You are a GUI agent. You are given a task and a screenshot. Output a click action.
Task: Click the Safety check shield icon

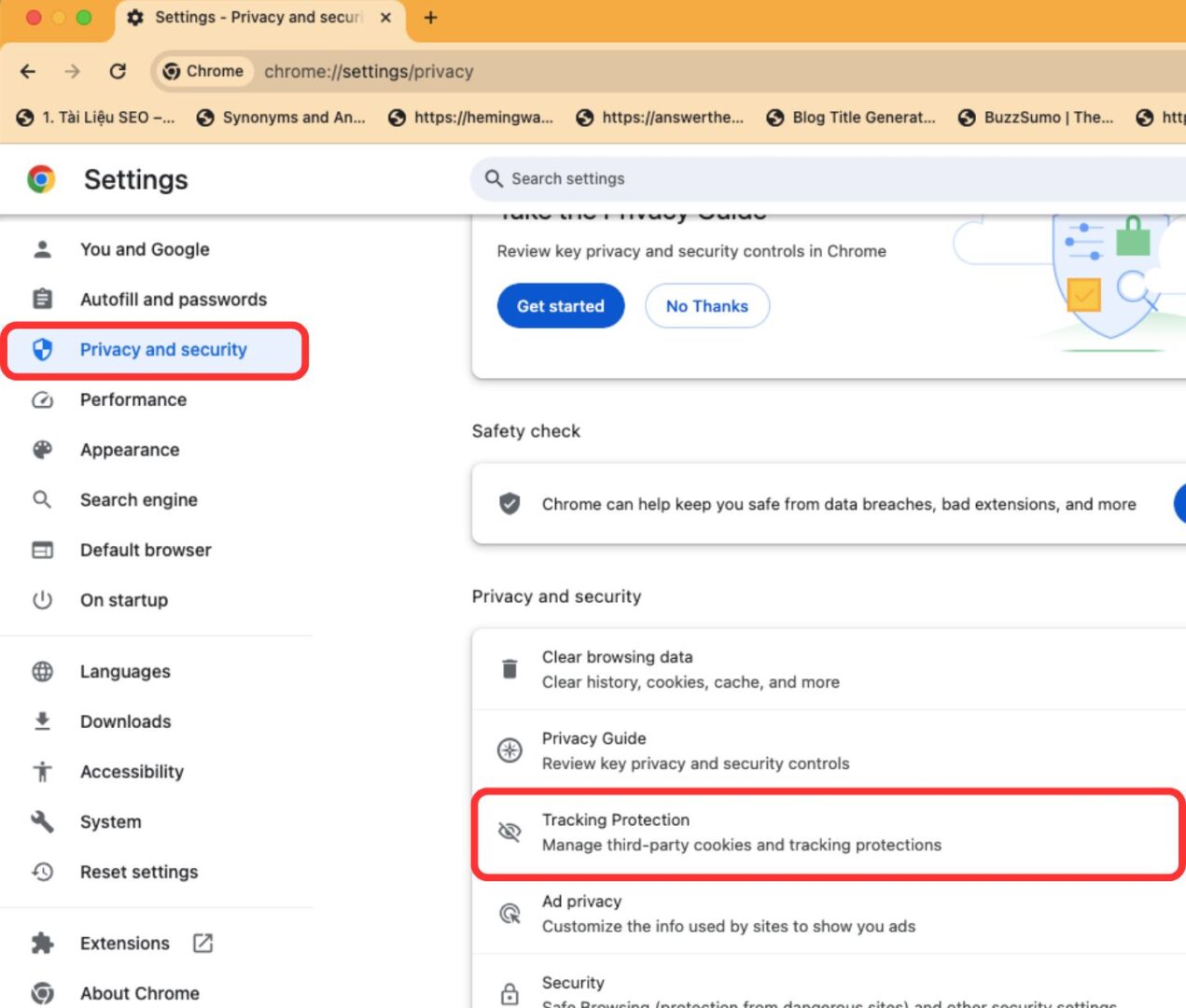[509, 504]
